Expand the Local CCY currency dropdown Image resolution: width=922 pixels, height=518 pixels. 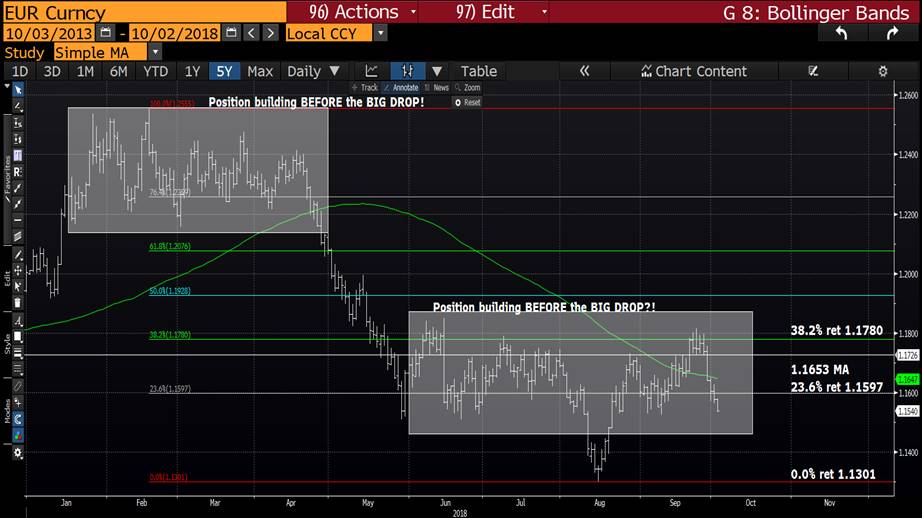coord(381,33)
